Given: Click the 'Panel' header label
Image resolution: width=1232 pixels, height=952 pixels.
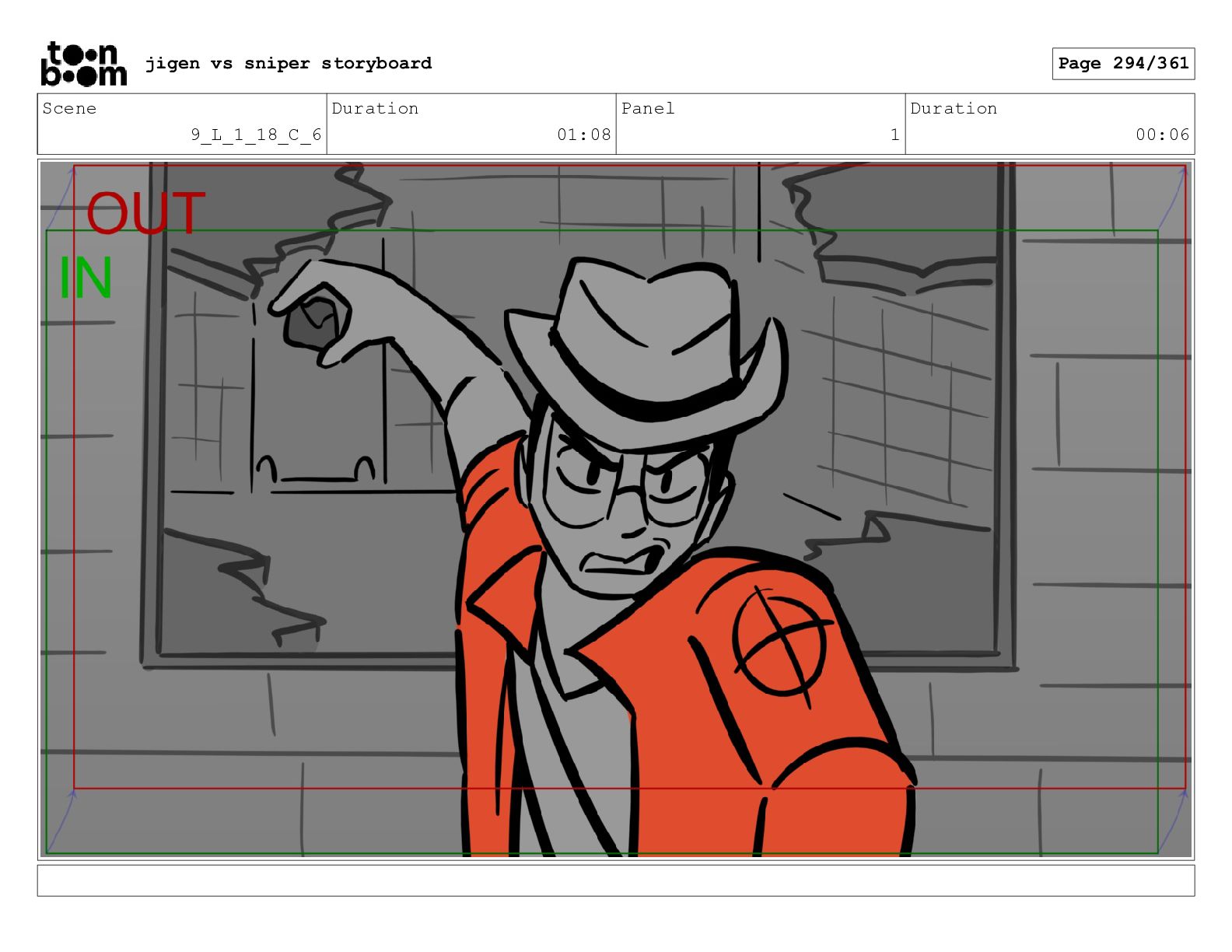Looking at the screenshot, I should tap(648, 108).
